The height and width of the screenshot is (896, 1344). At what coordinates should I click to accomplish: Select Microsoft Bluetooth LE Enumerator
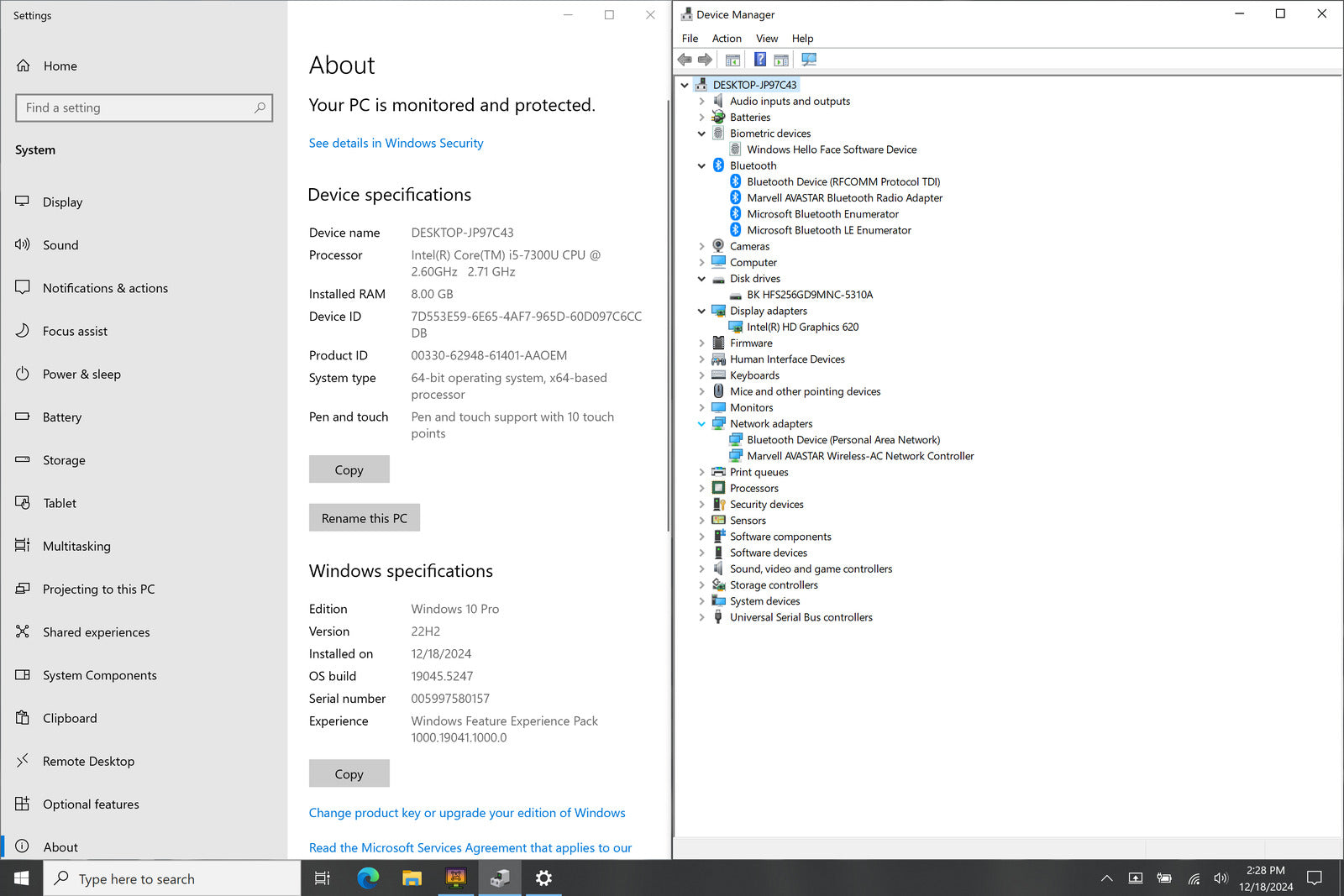pos(829,230)
